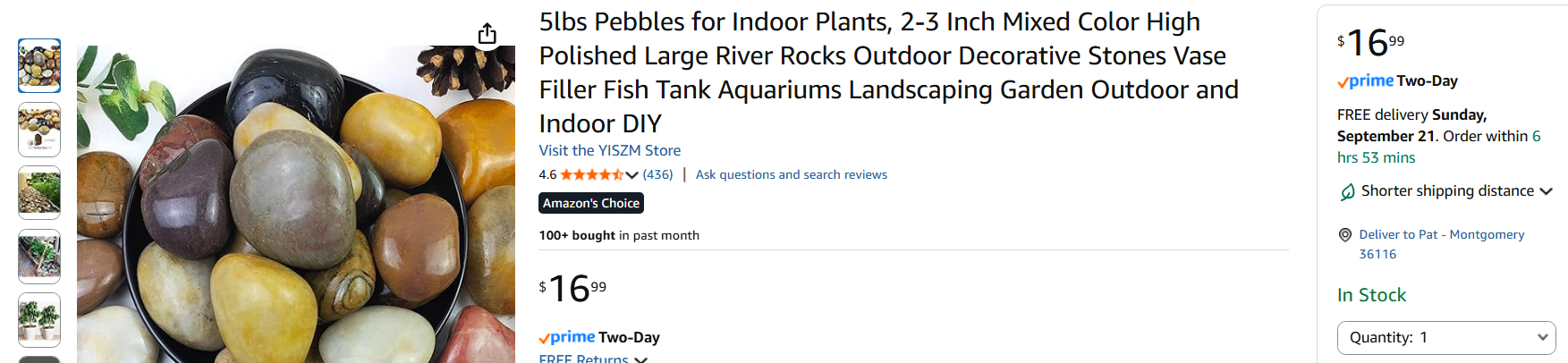Click the main pebbles product image

[x=295, y=206]
